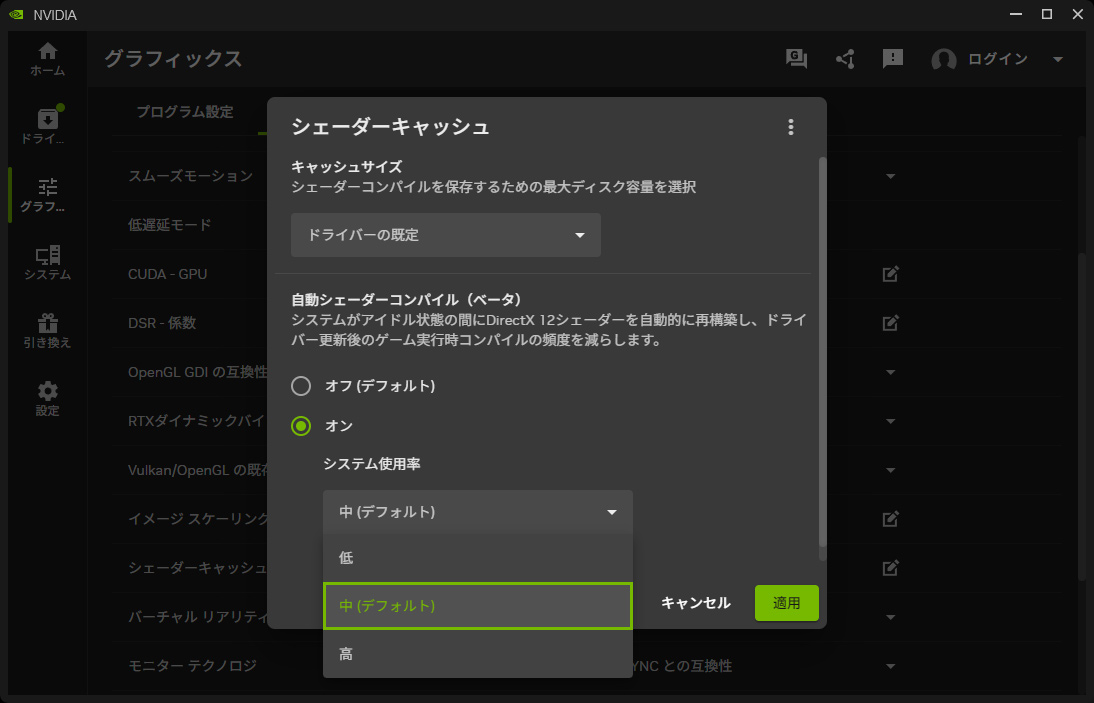Select the オン radio button
The width and height of the screenshot is (1094, 703).
[x=301, y=426]
